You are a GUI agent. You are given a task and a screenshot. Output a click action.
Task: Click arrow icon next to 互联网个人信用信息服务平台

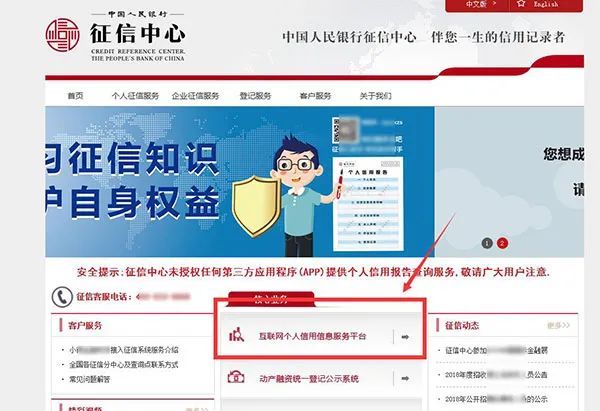point(405,337)
